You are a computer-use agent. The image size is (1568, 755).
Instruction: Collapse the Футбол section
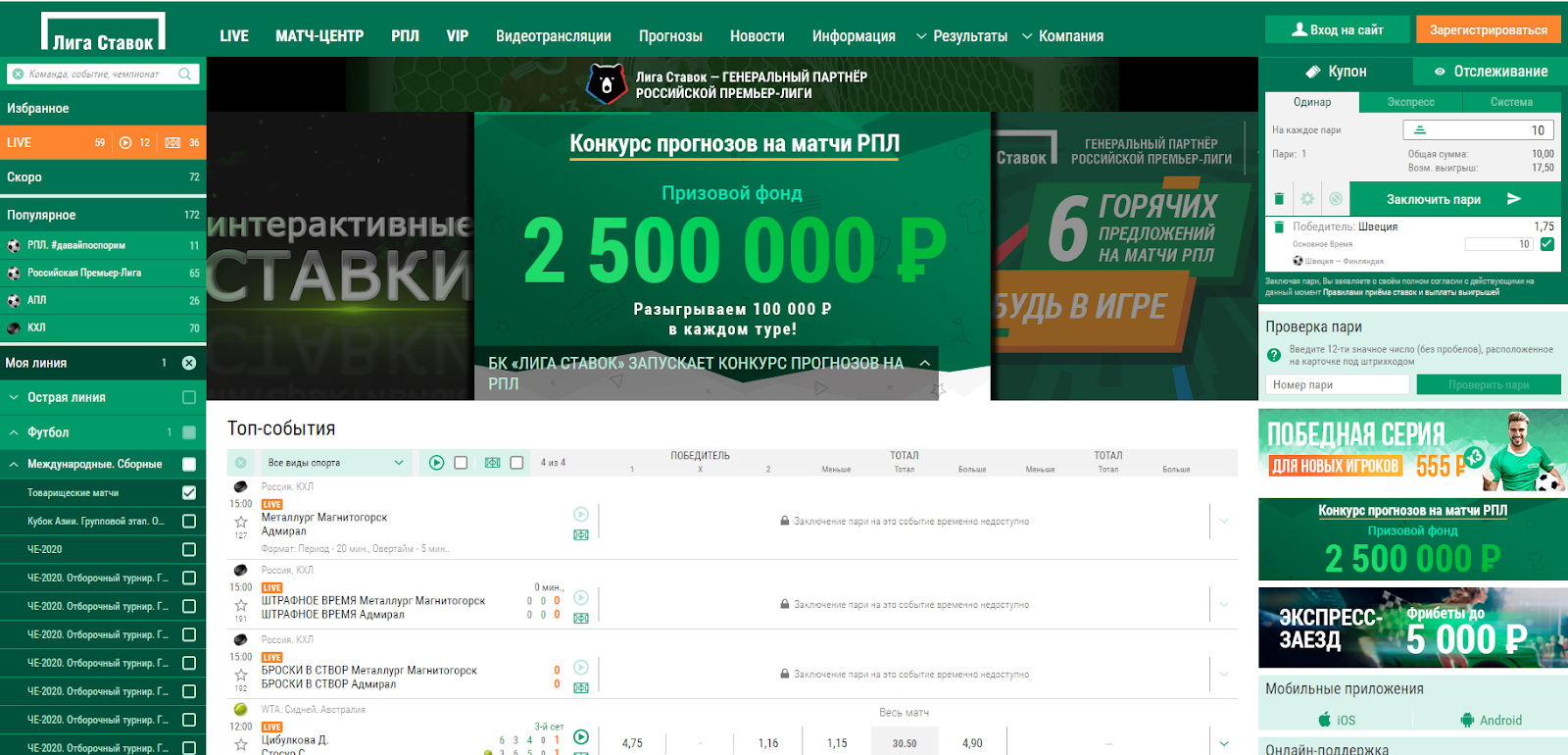click(14, 432)
